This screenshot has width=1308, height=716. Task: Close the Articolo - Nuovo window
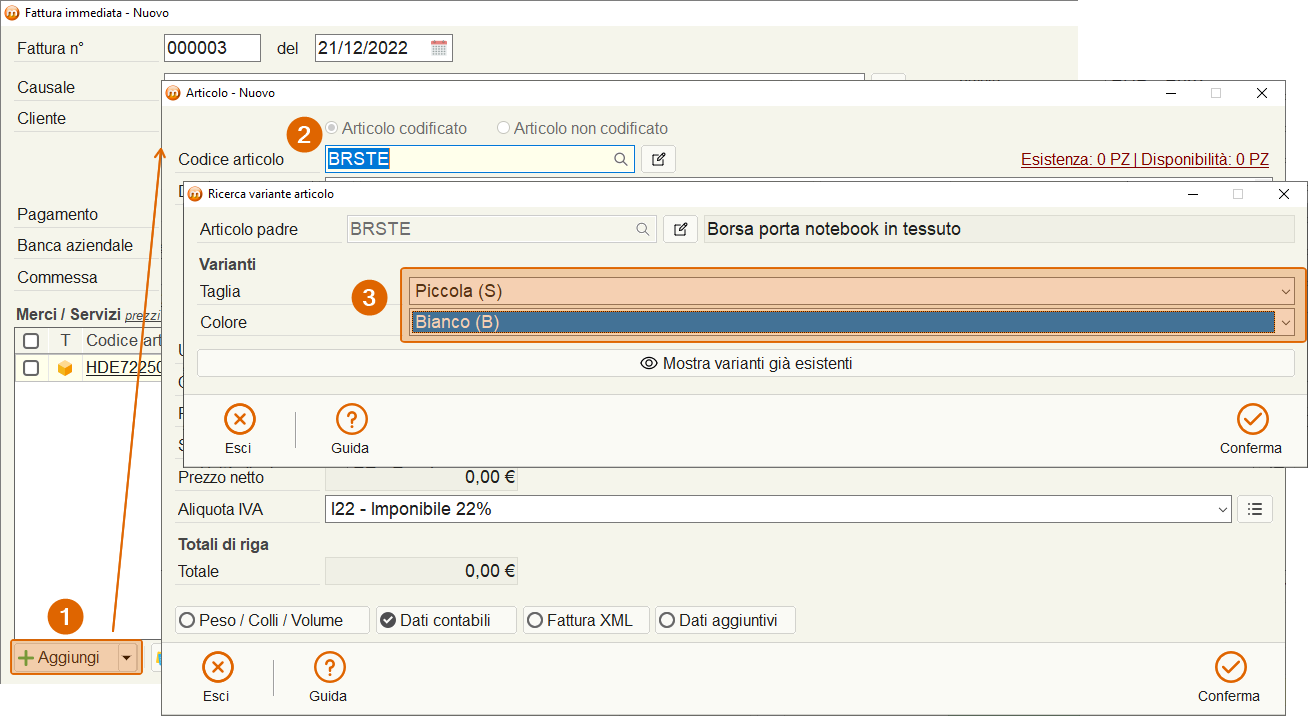1262,93
